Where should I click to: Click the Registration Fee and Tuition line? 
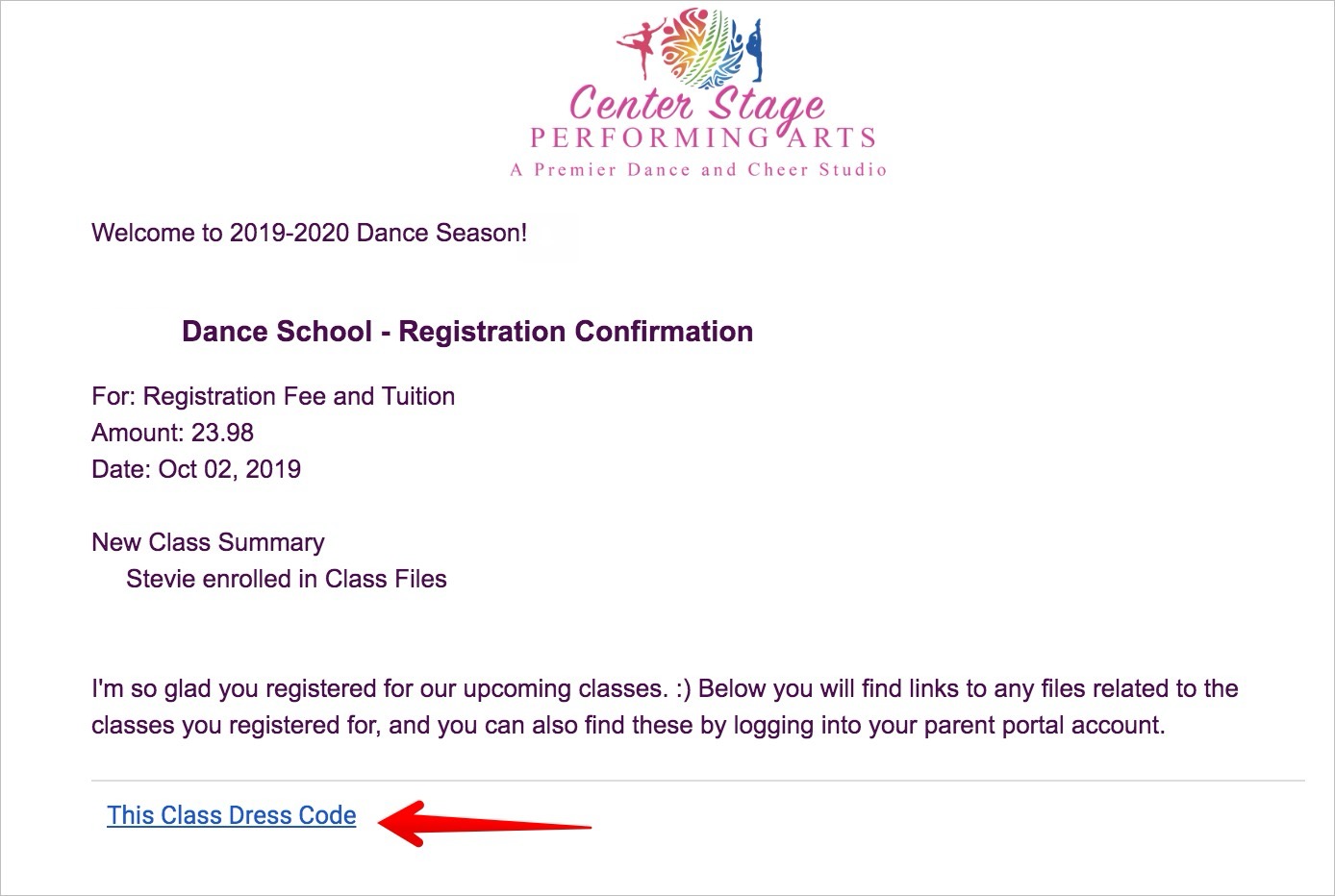273,396
